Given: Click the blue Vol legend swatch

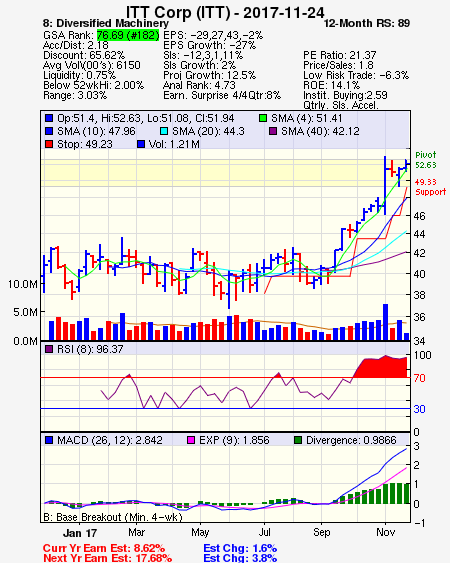Looking at the screenshot, I should pyautogui.click(x=141, y=144).
